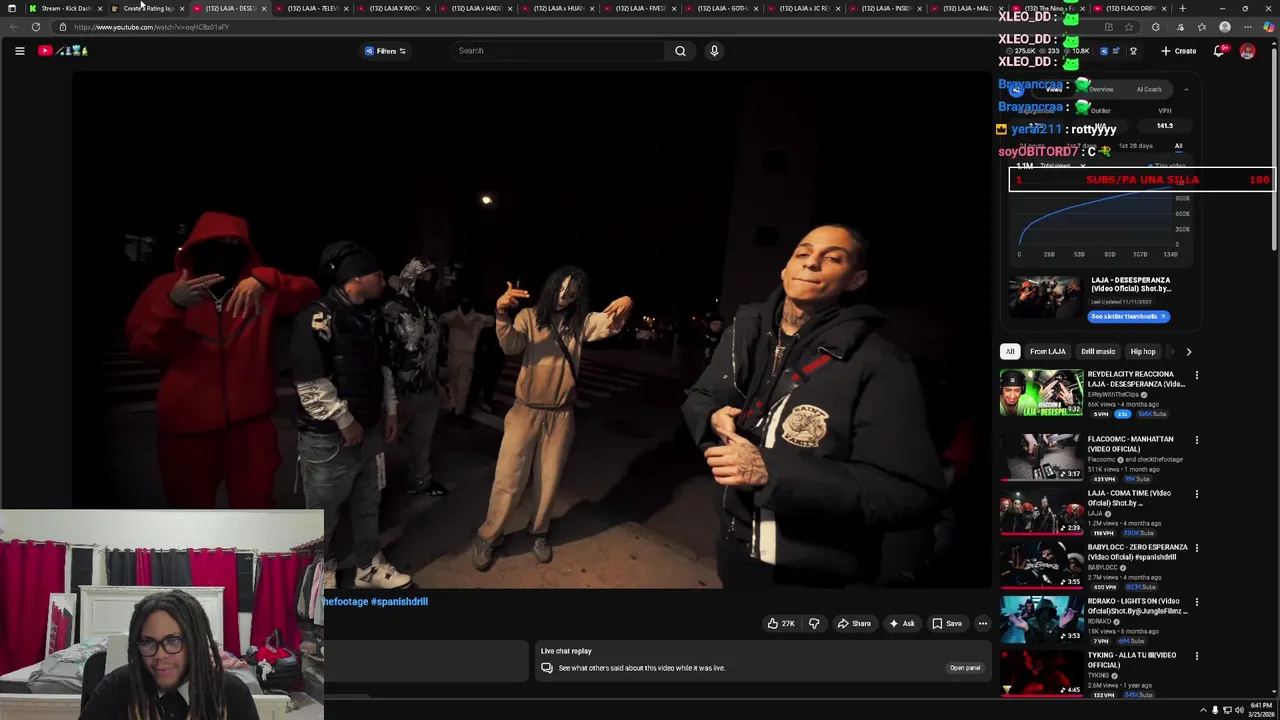1280x720 pixels.
Task: Add page to favorites star icon
Action: (x=1129, y=27)
